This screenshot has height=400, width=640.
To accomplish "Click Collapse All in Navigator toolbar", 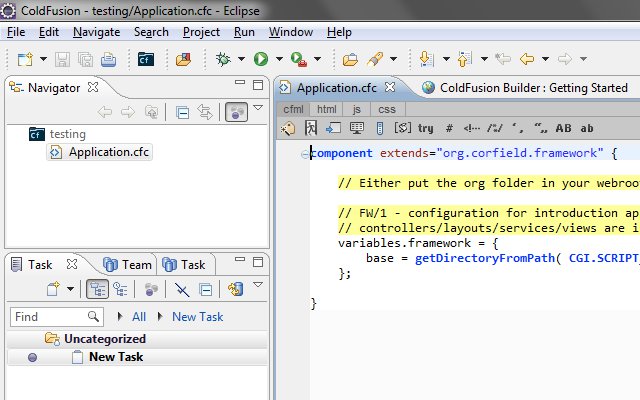I will tap(182, 112).
